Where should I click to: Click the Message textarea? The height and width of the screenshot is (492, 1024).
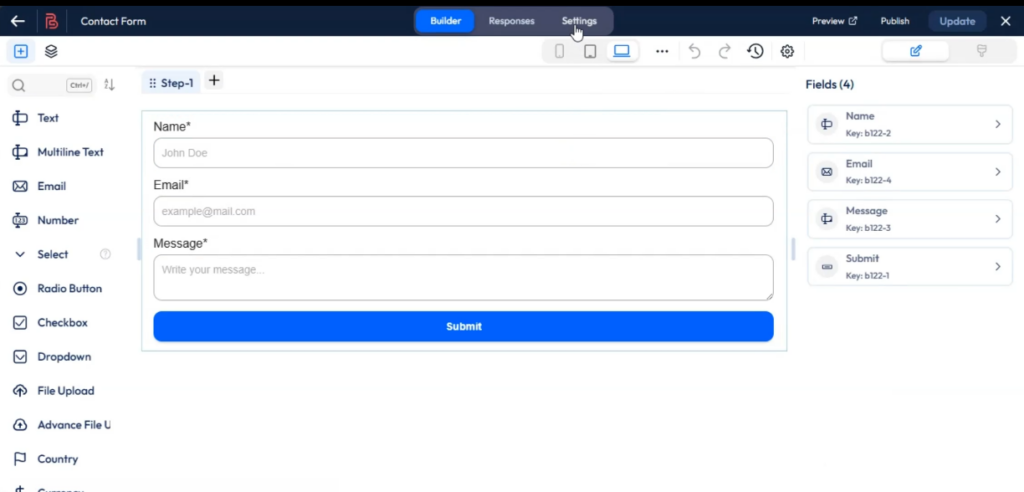point(463,278)
